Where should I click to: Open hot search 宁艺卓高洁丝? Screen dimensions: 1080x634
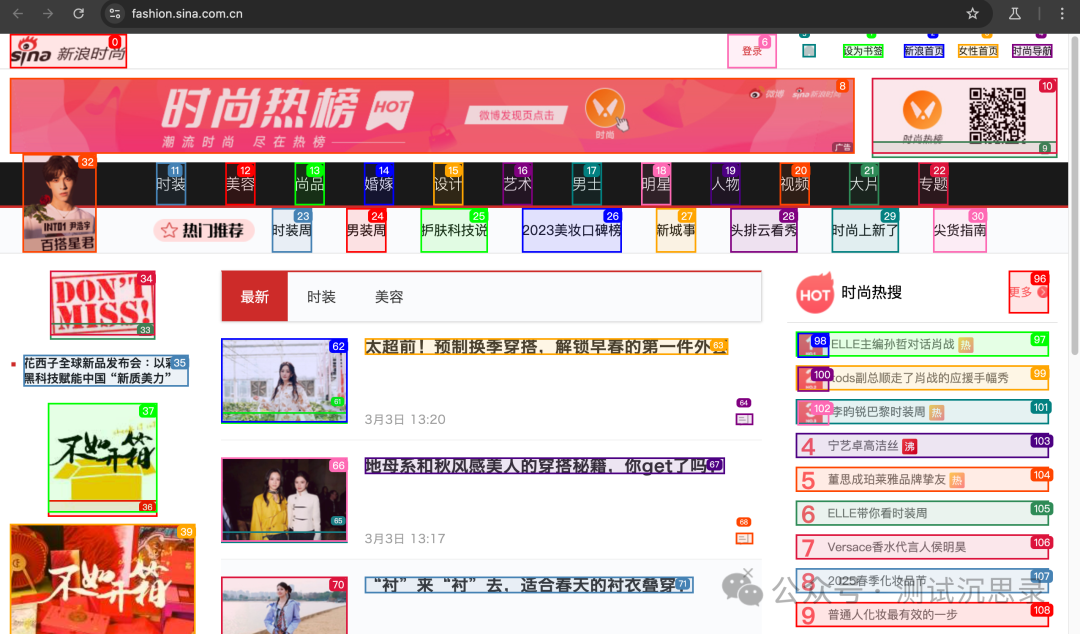(x=922, y=445)
